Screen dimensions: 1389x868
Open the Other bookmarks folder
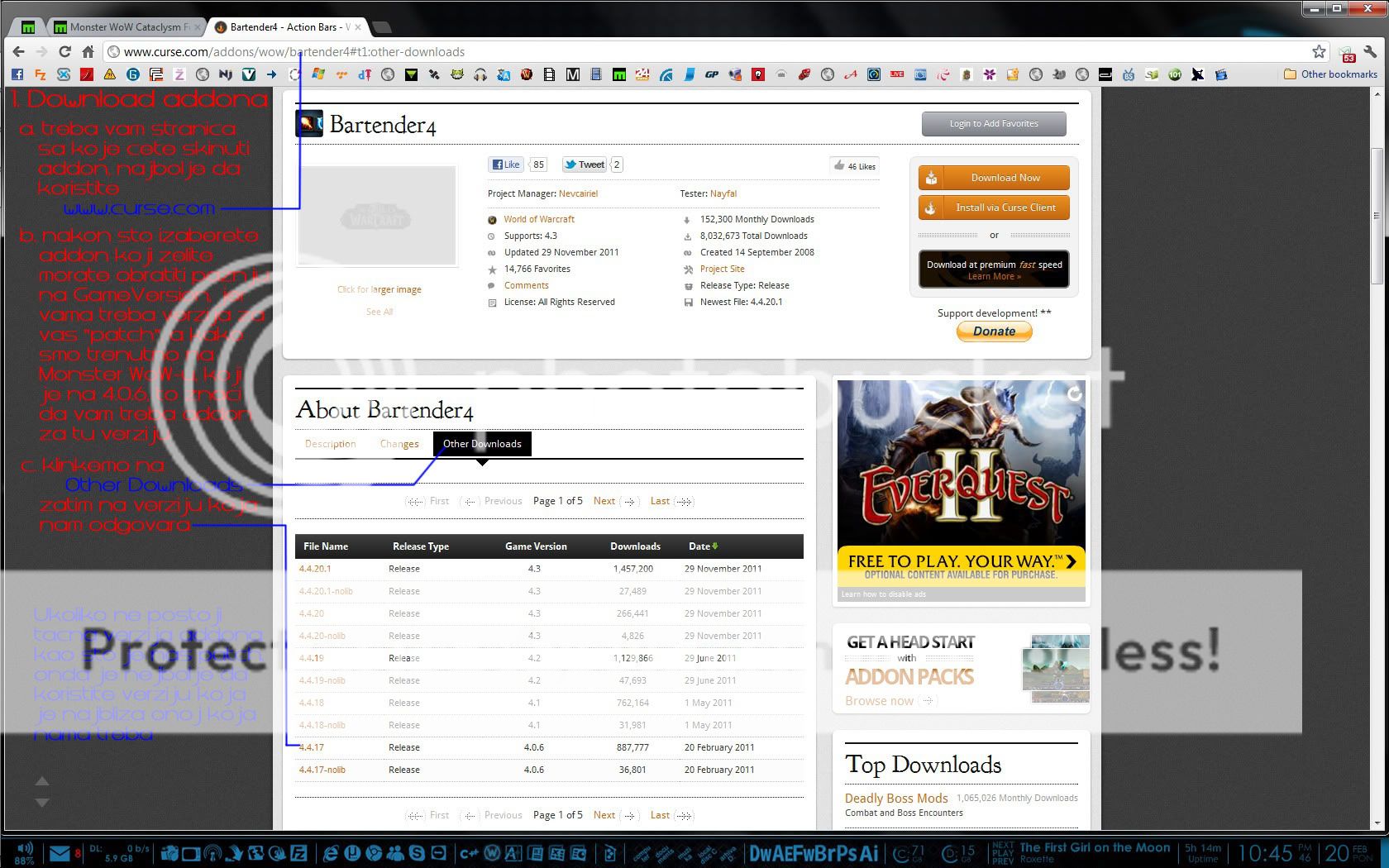[x=1330, y=74]
